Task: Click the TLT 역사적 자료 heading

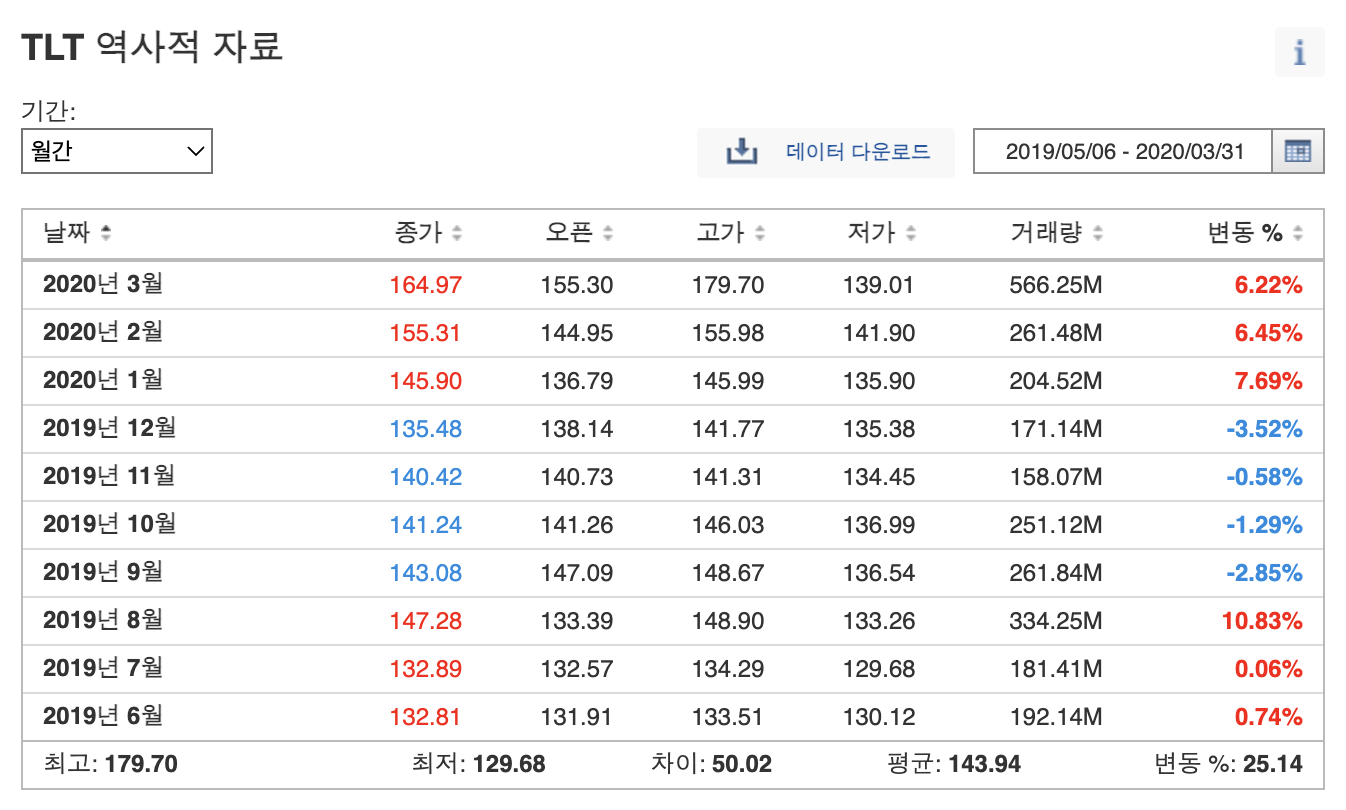Action: point(152,47)
